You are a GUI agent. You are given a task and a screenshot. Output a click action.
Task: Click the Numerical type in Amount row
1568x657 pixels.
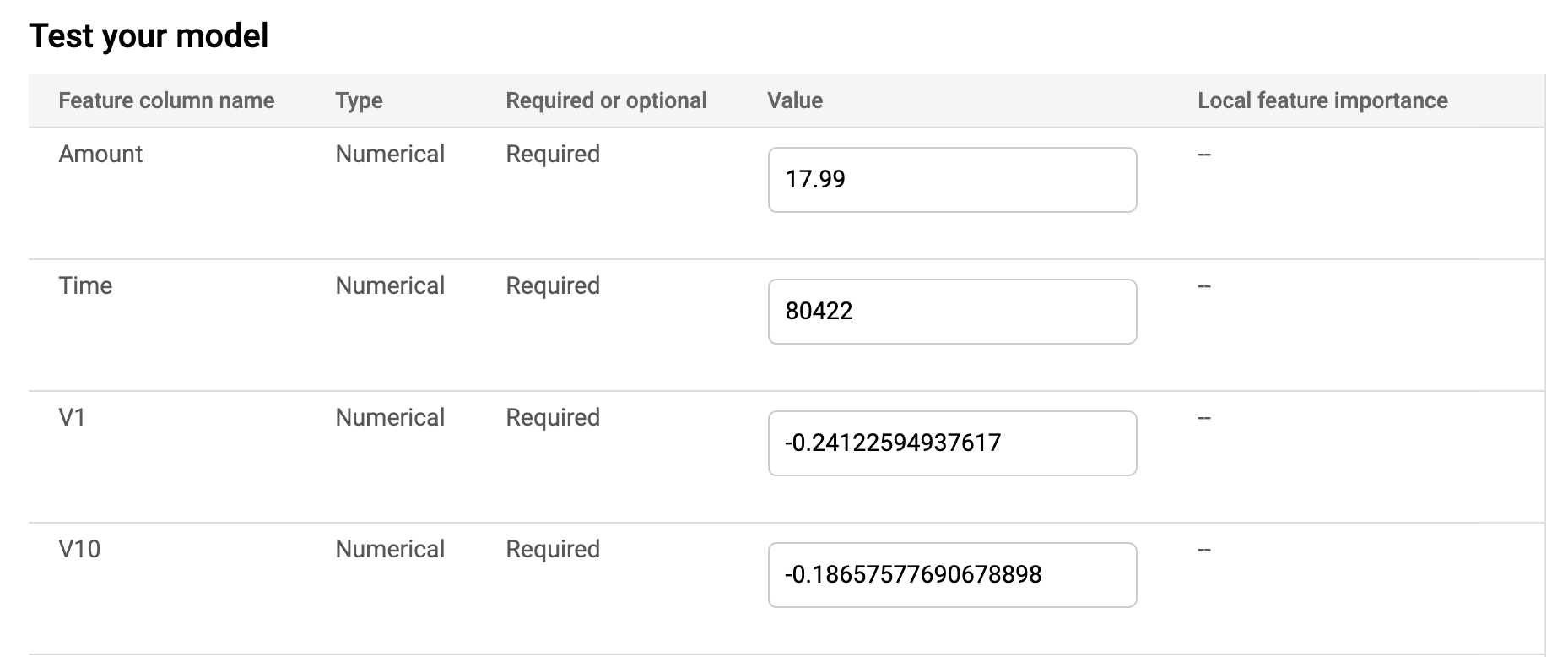click(390, 154)
